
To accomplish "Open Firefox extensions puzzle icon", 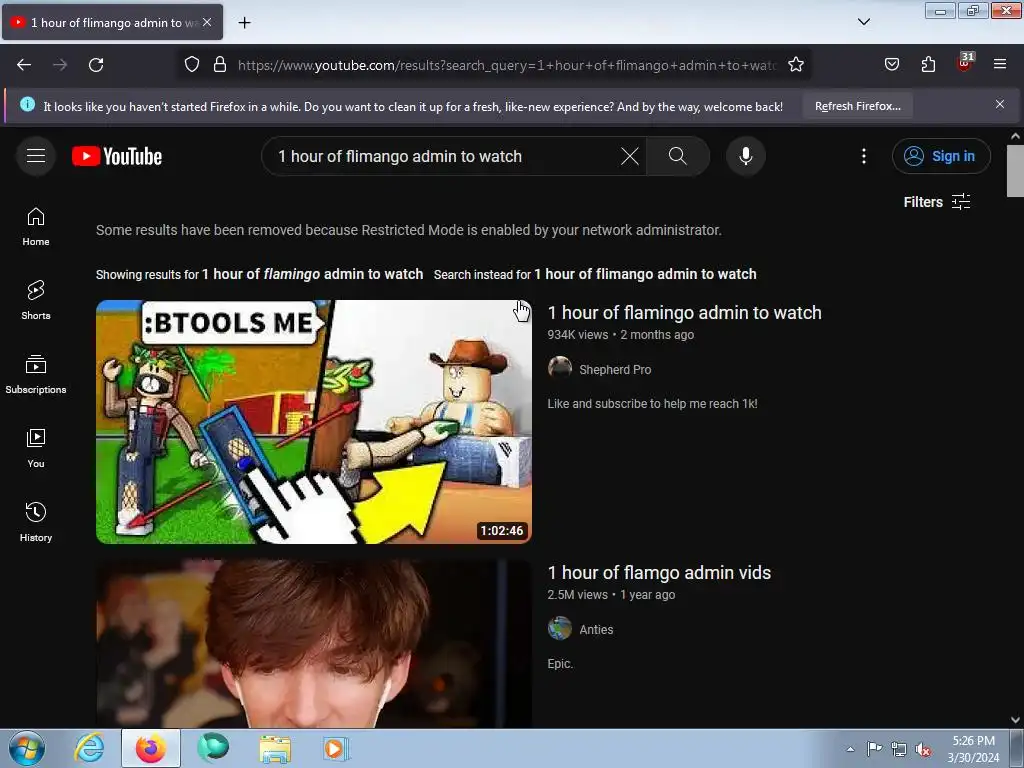I will pyautogui.click(x=928, y=65).
